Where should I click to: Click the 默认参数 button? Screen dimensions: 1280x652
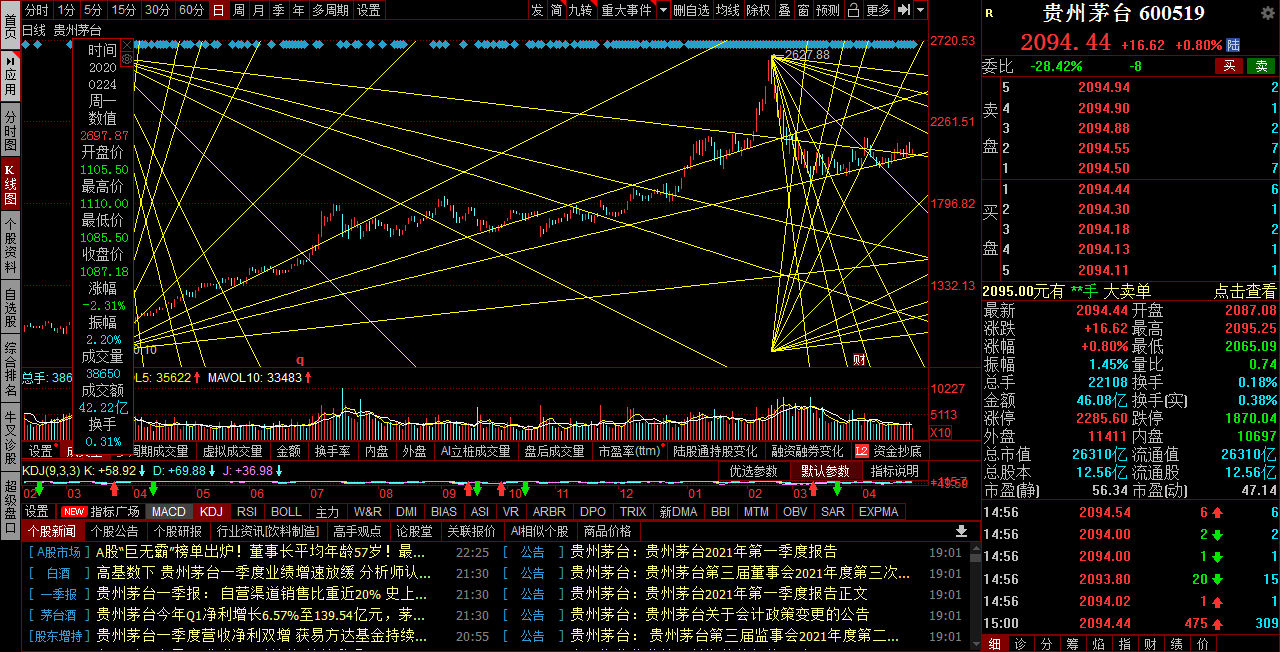[825, 471]
